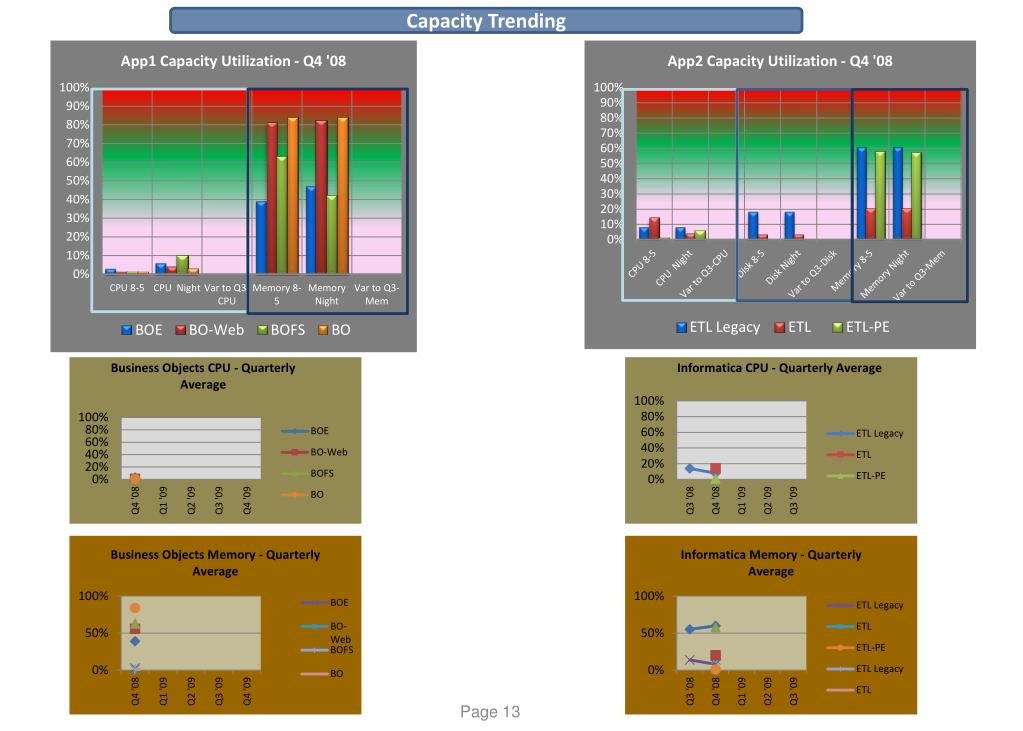Click the blue BOE bar in App1 Memory Night group
This screenshot has width=1023, height=731.
pos(311,230)
